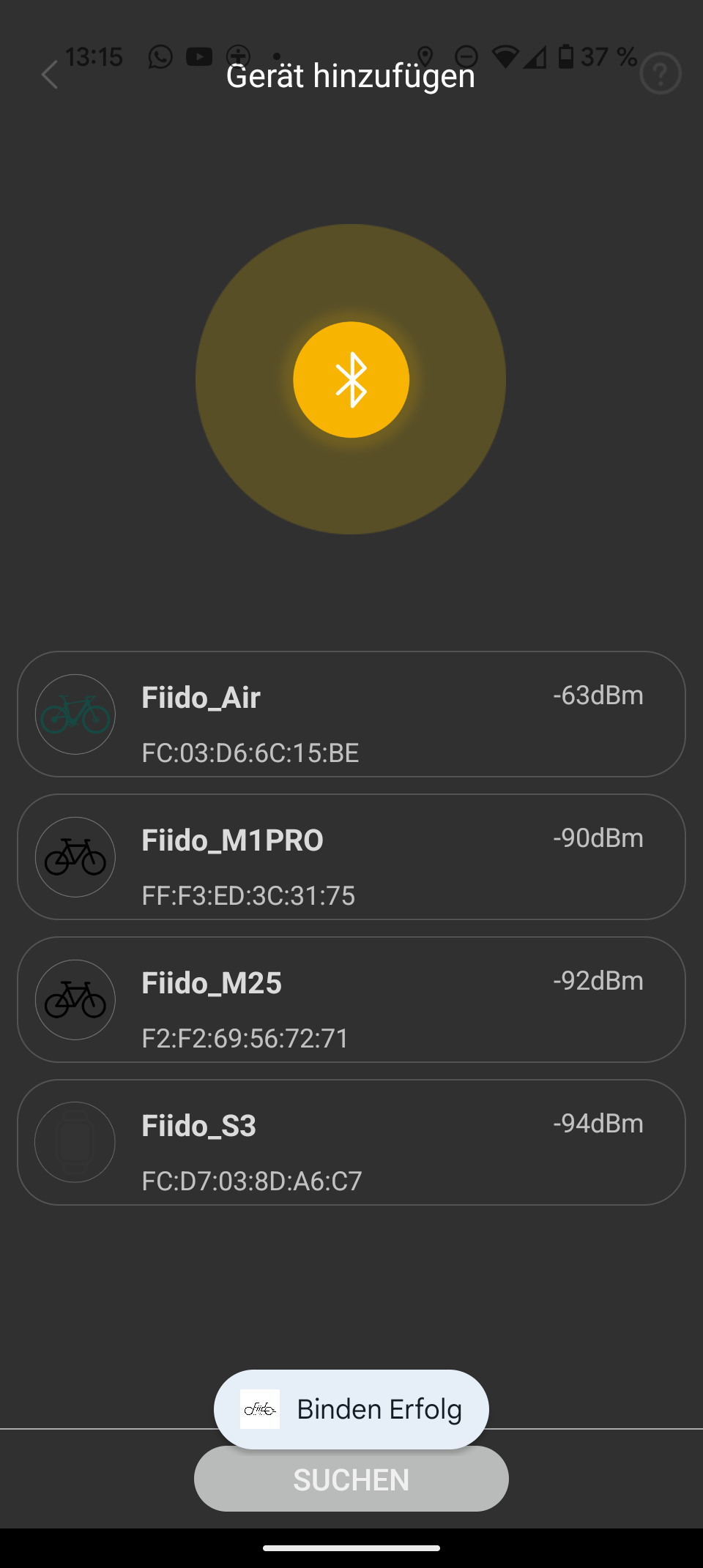The image size is (703, 1568).
Task: Tap the -94dBm signal strength label
Action: click(x=598, y=1124)
